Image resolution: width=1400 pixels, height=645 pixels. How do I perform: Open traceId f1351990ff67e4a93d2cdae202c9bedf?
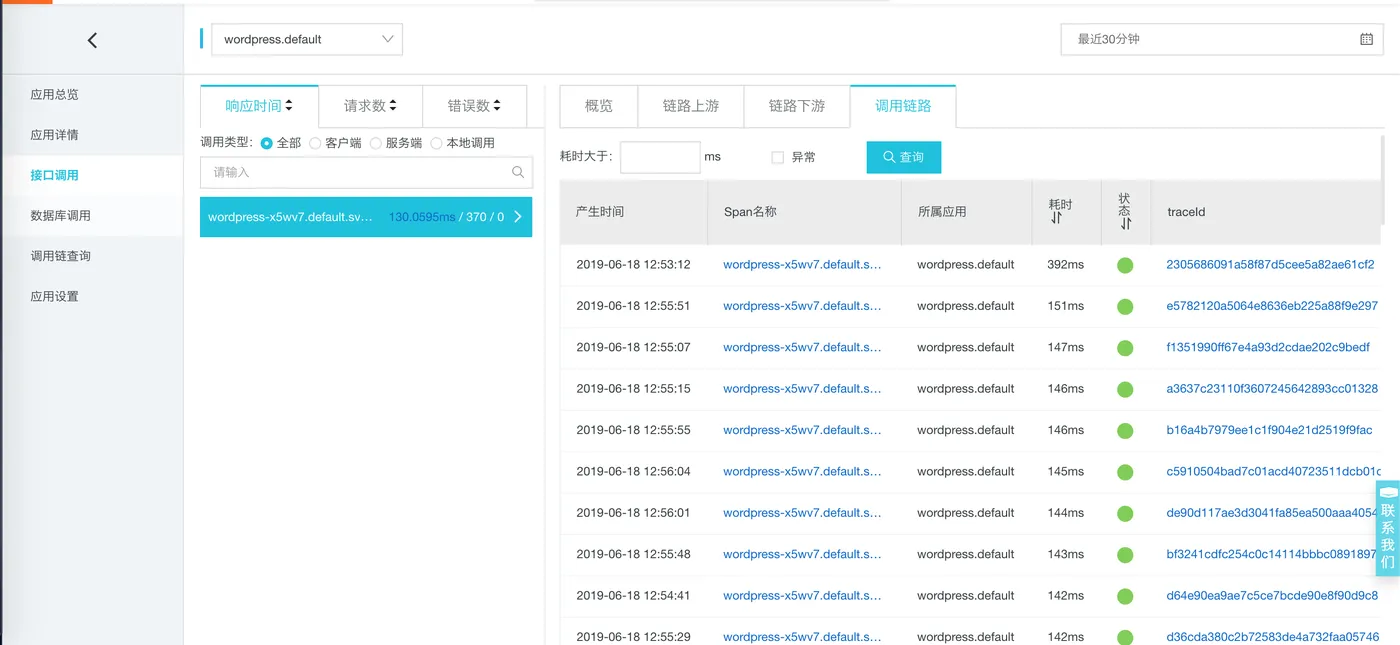click(x=1268, y=347)
